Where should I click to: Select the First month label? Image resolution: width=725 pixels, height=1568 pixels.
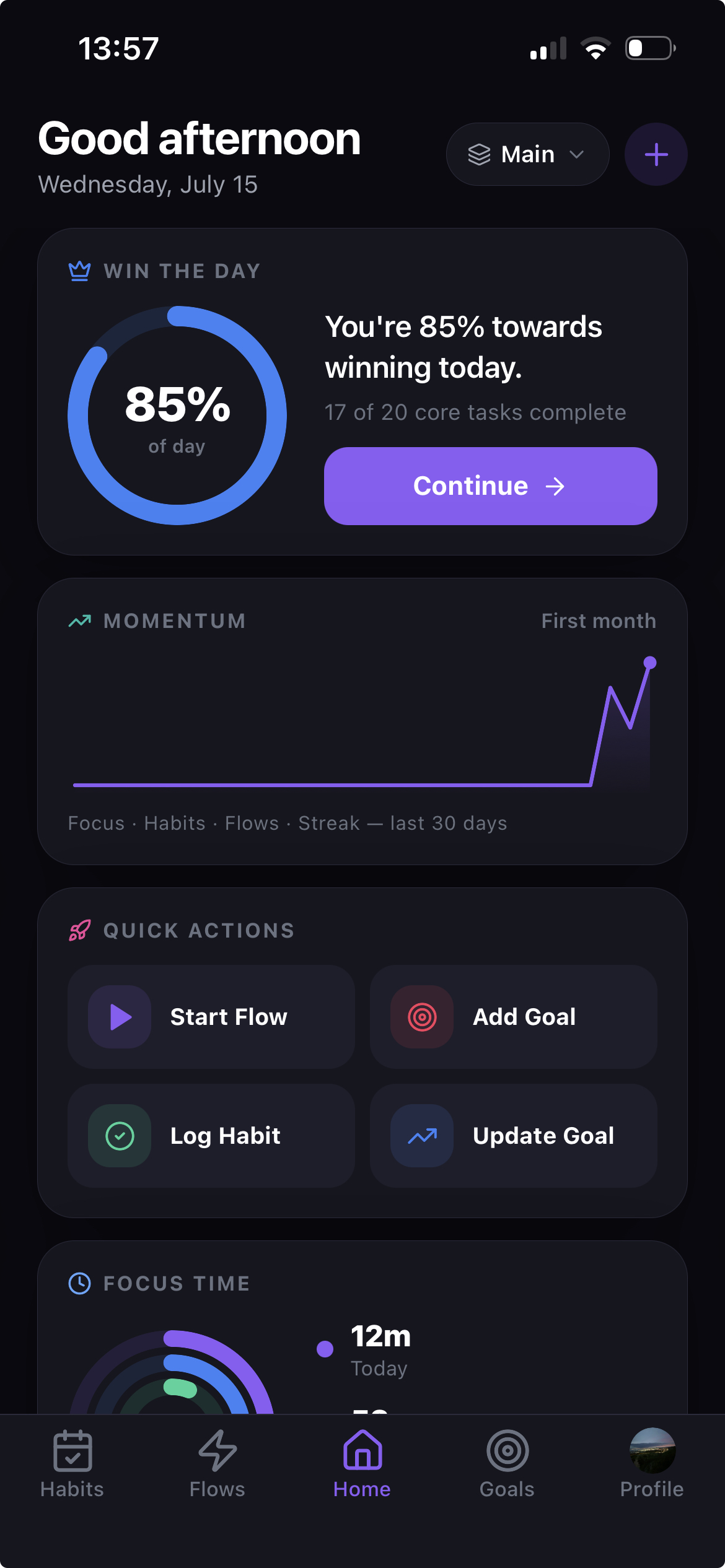point(598,621)
